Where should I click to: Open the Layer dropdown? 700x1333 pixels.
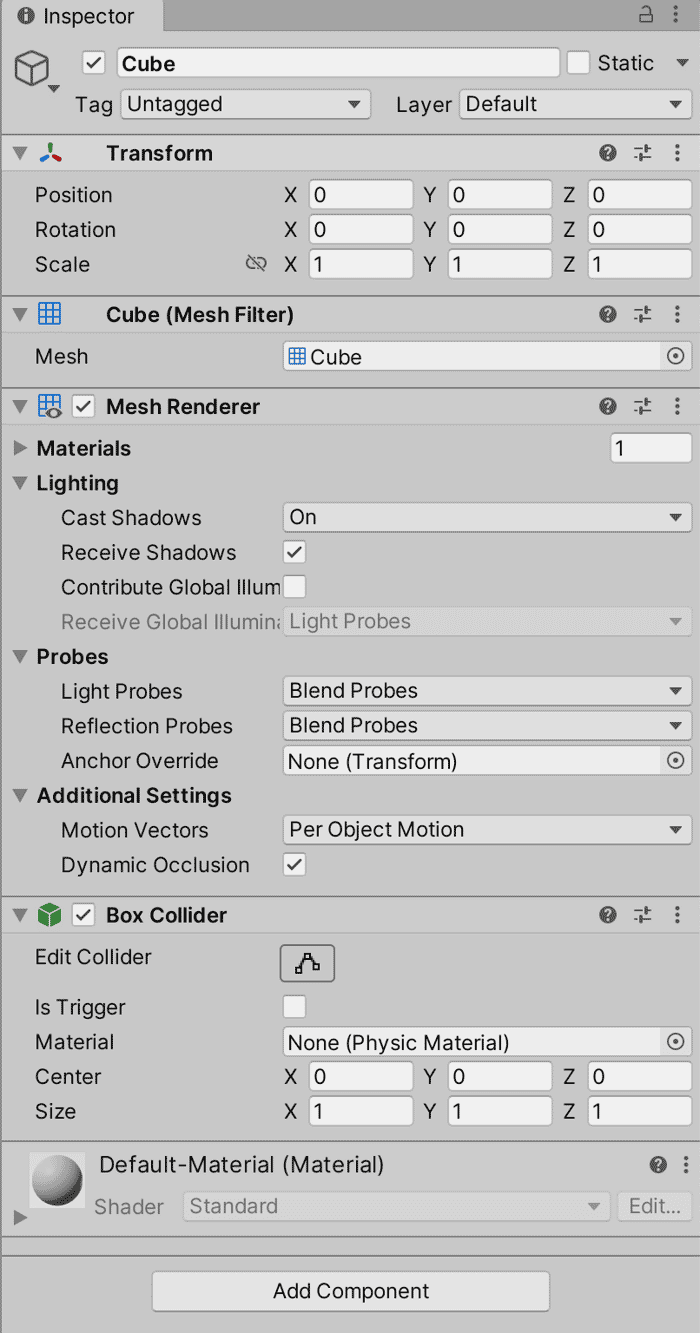tap(575, 104)
